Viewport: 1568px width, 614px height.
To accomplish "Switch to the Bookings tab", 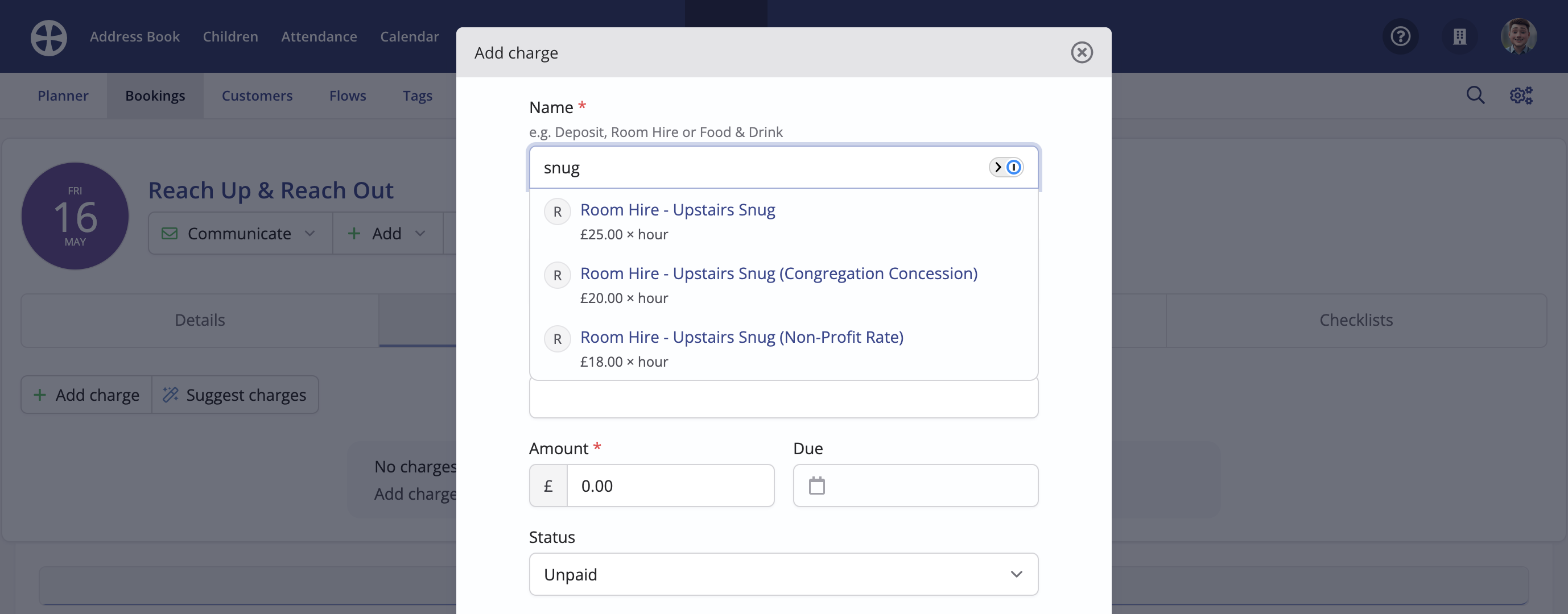I will coord(155,96).
